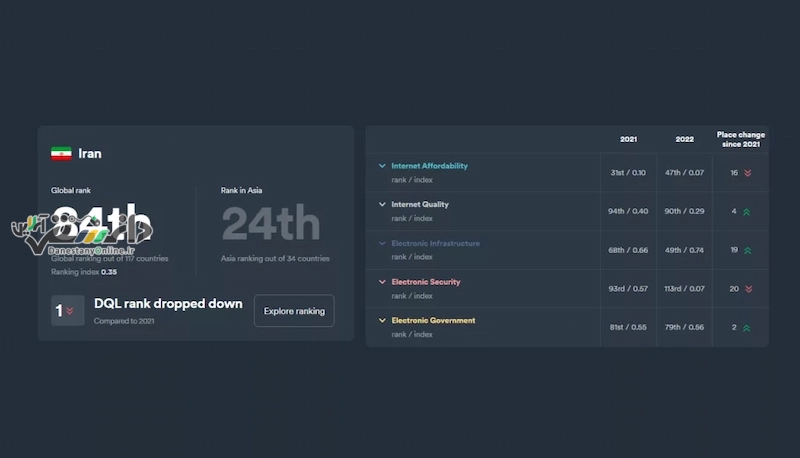The width and height of the screenshot is (800, 458).
Task: Click the 94th / 0.40 cell
Action: pos(628,211)
